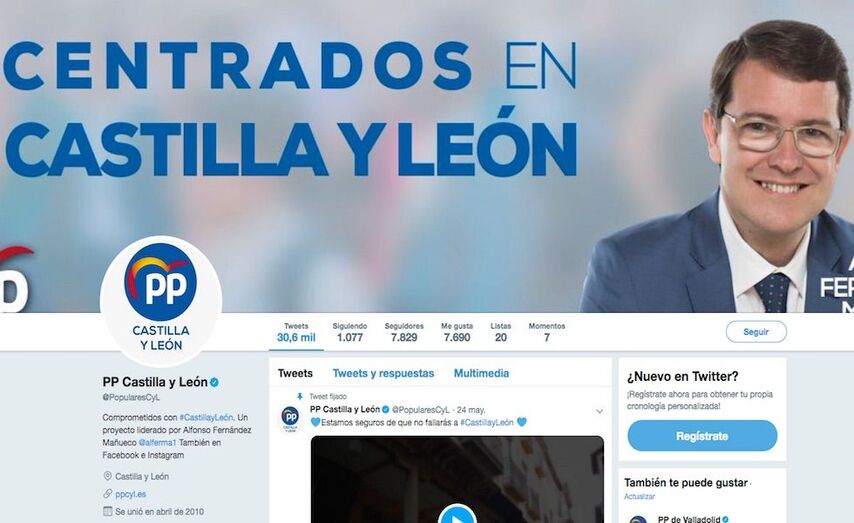The width and height of the screenshot is (854, 523).
Task: Click the Seguir follow button
Action: click(756, 332)
